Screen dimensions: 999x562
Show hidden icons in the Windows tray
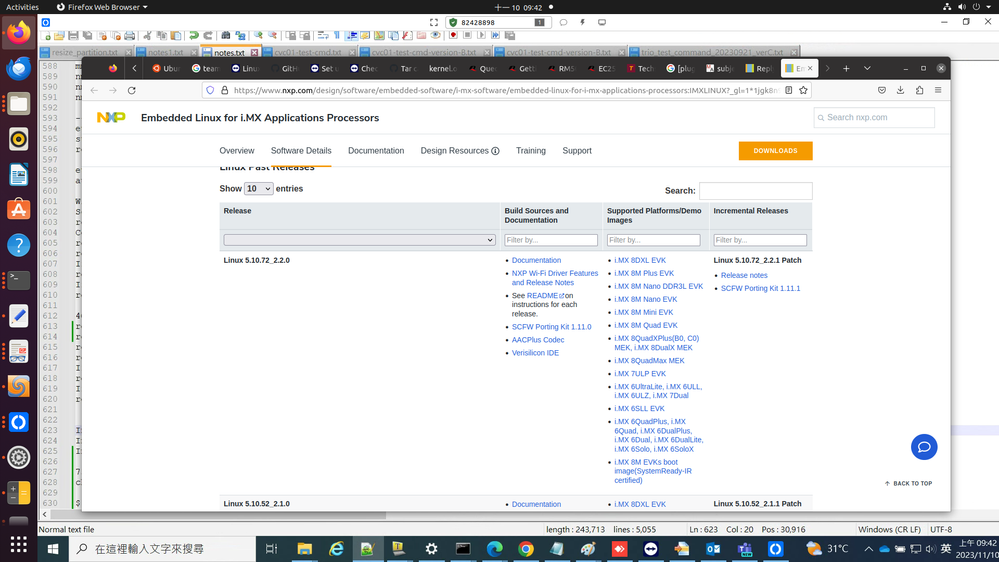pyautogui.click(x=868, y=549)
